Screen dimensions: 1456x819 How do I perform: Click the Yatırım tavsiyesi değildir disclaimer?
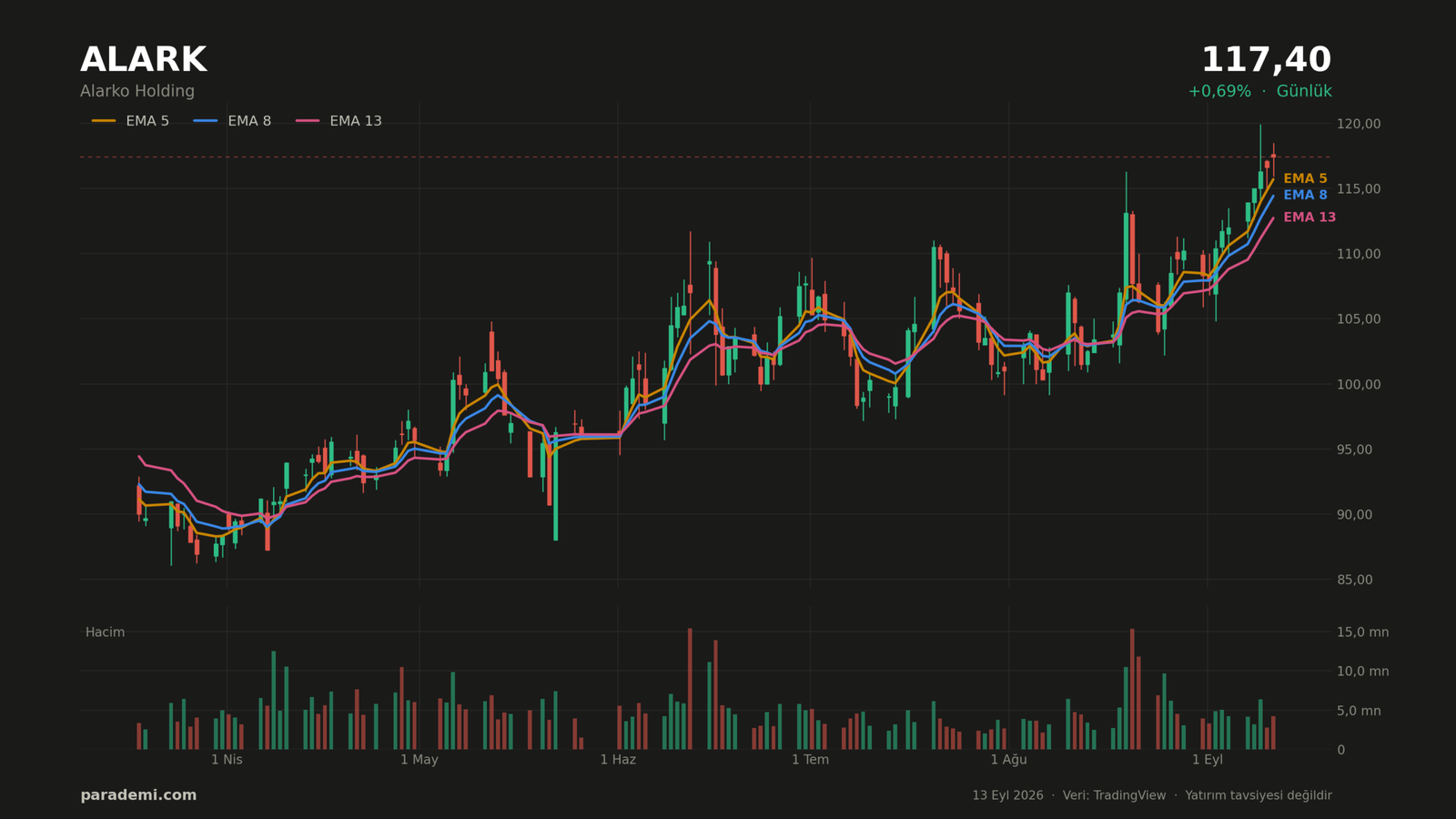[x=1259, y=795]
